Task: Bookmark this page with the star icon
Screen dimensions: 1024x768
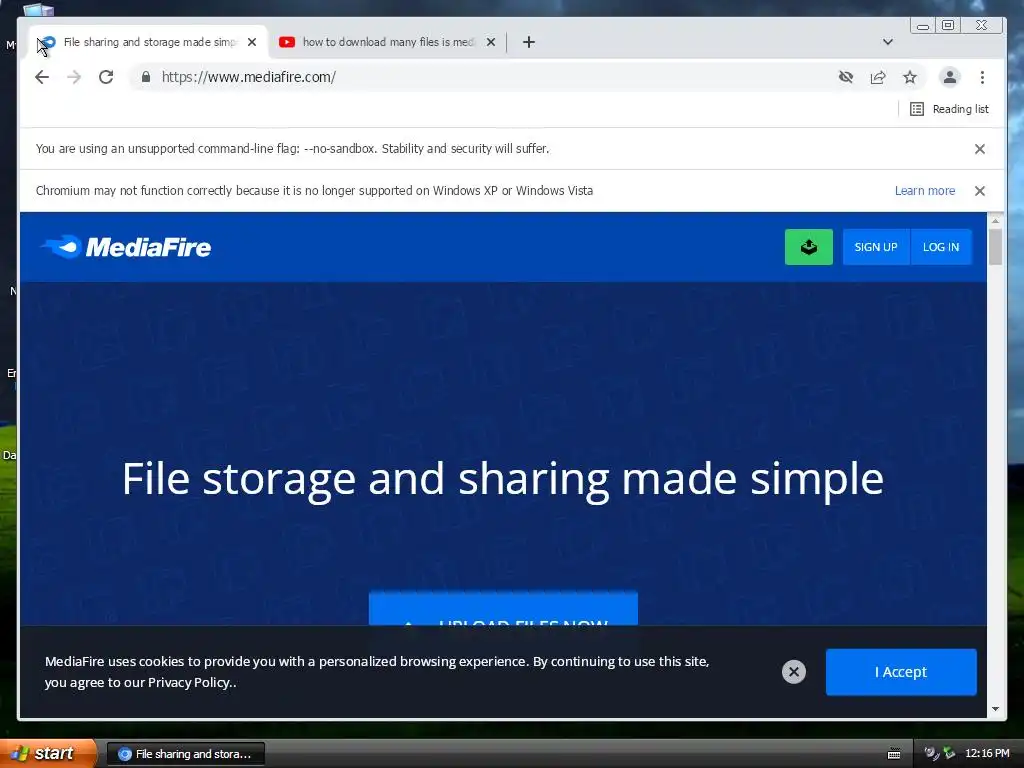Action: [x=910, y=77]
